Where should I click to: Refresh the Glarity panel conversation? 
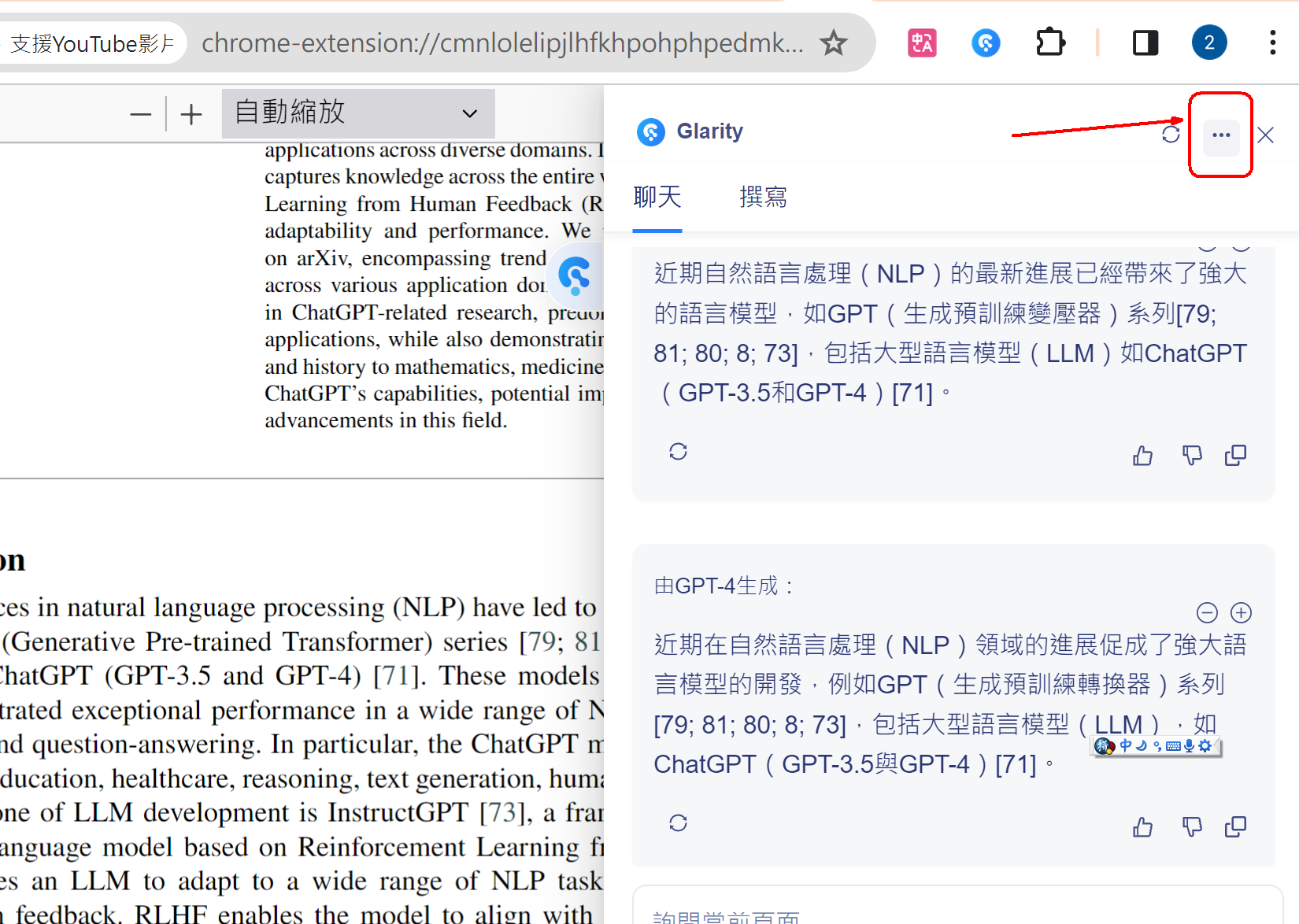pyautogui.click(x=1171, y=135)
